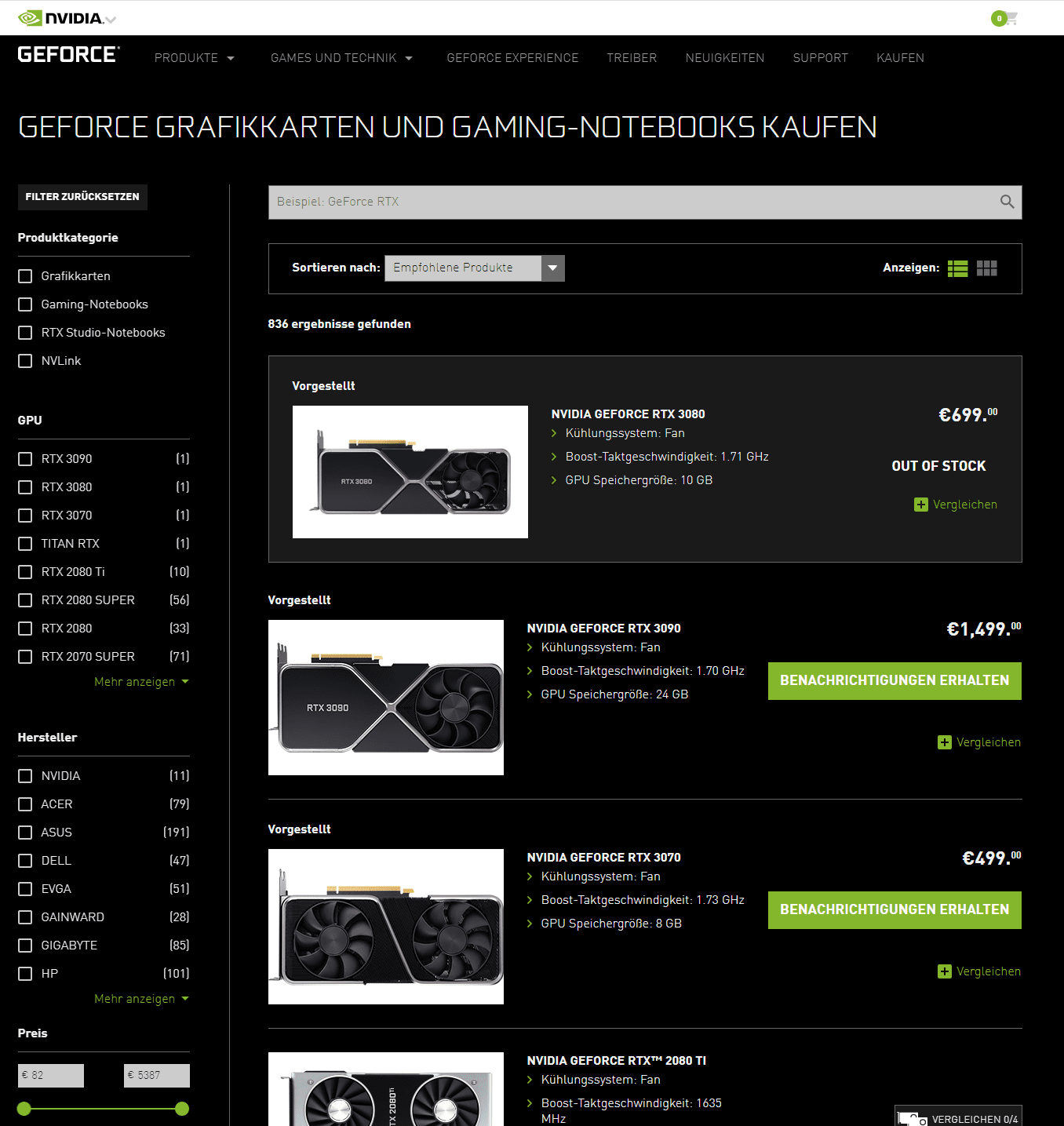Viewport: 1064px width, 1126px height.
Task: Click the search magnifier icon
Action: [x=1007, y=202]
